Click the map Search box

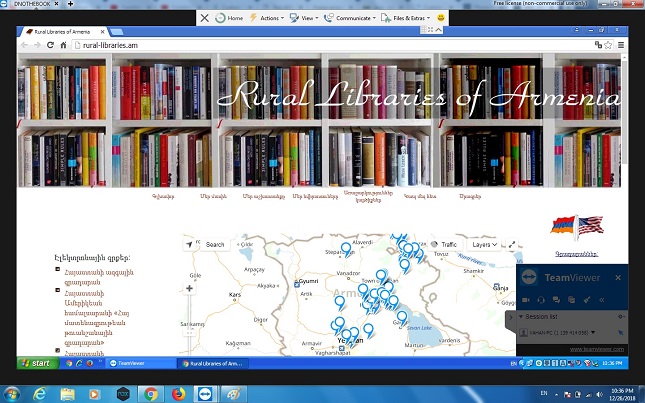coord(215,245)
